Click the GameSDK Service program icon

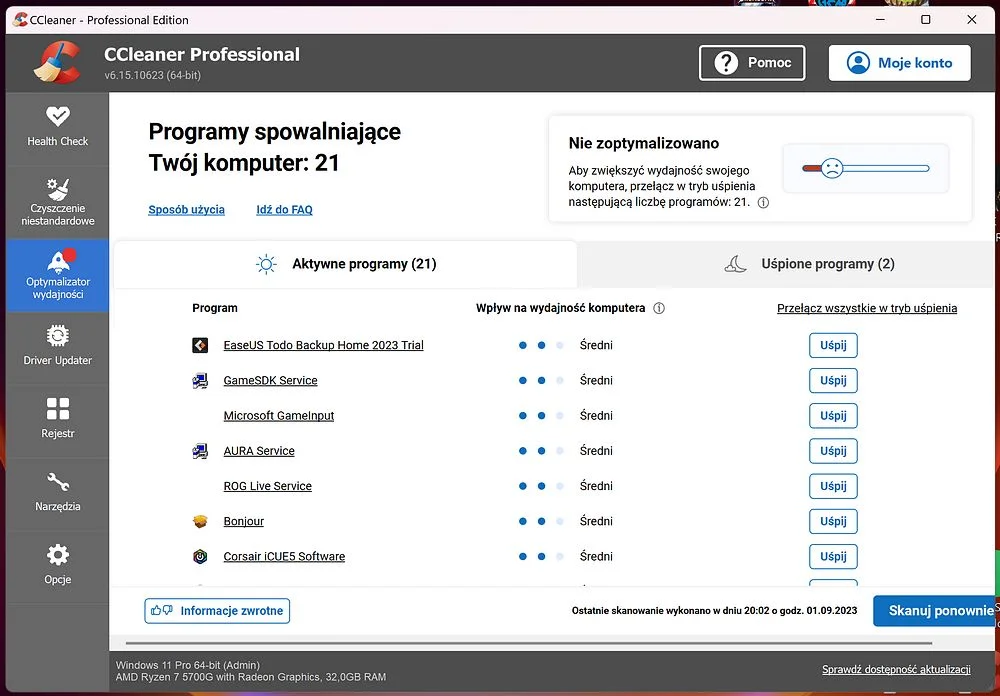200,381
